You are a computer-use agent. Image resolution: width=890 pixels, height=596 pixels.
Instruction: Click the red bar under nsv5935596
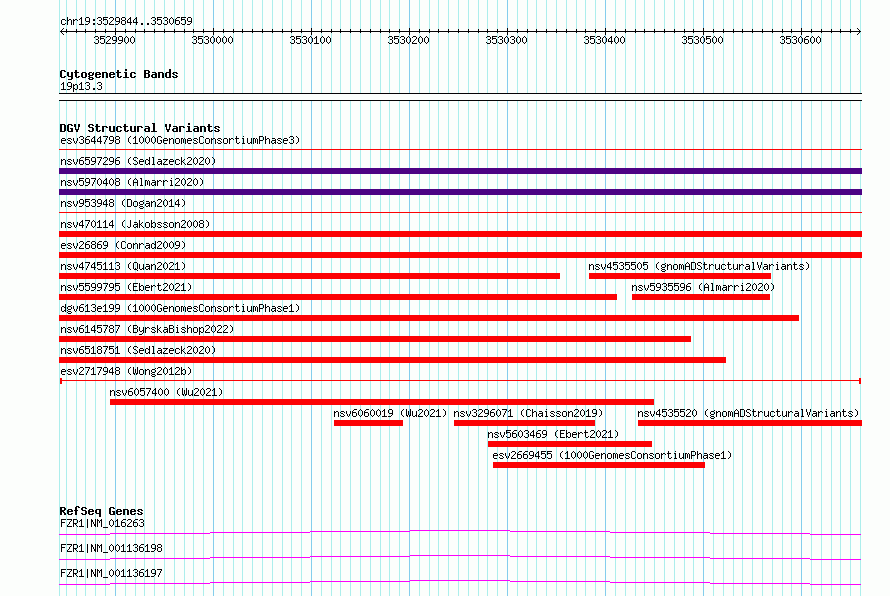[701, 297]
